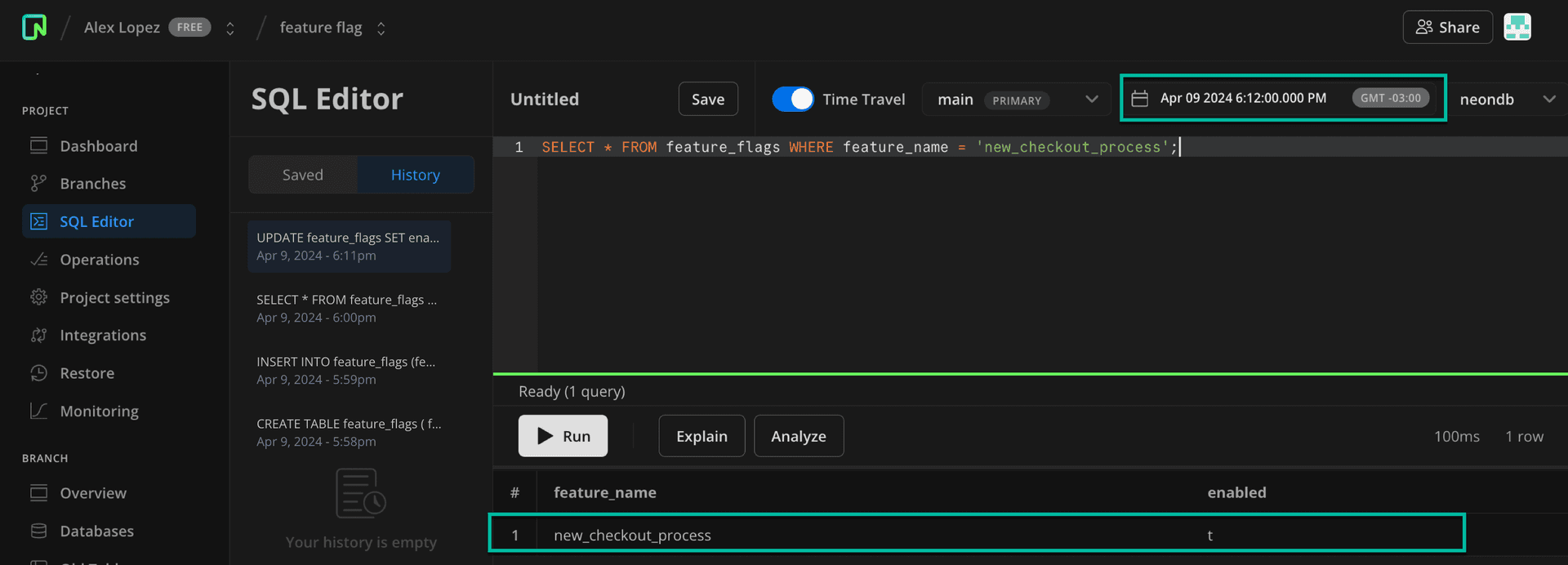Switch to the Saved tab
The height and width of the screenshot is (565, 1568).
(x=302, y=175)
